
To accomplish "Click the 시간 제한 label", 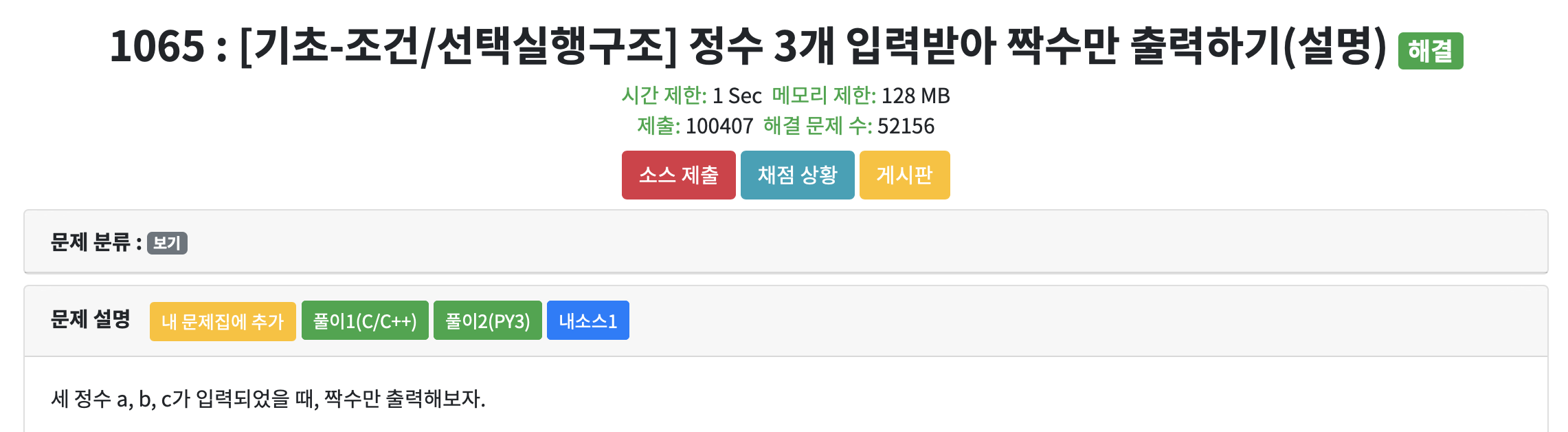I will [664, 96].
